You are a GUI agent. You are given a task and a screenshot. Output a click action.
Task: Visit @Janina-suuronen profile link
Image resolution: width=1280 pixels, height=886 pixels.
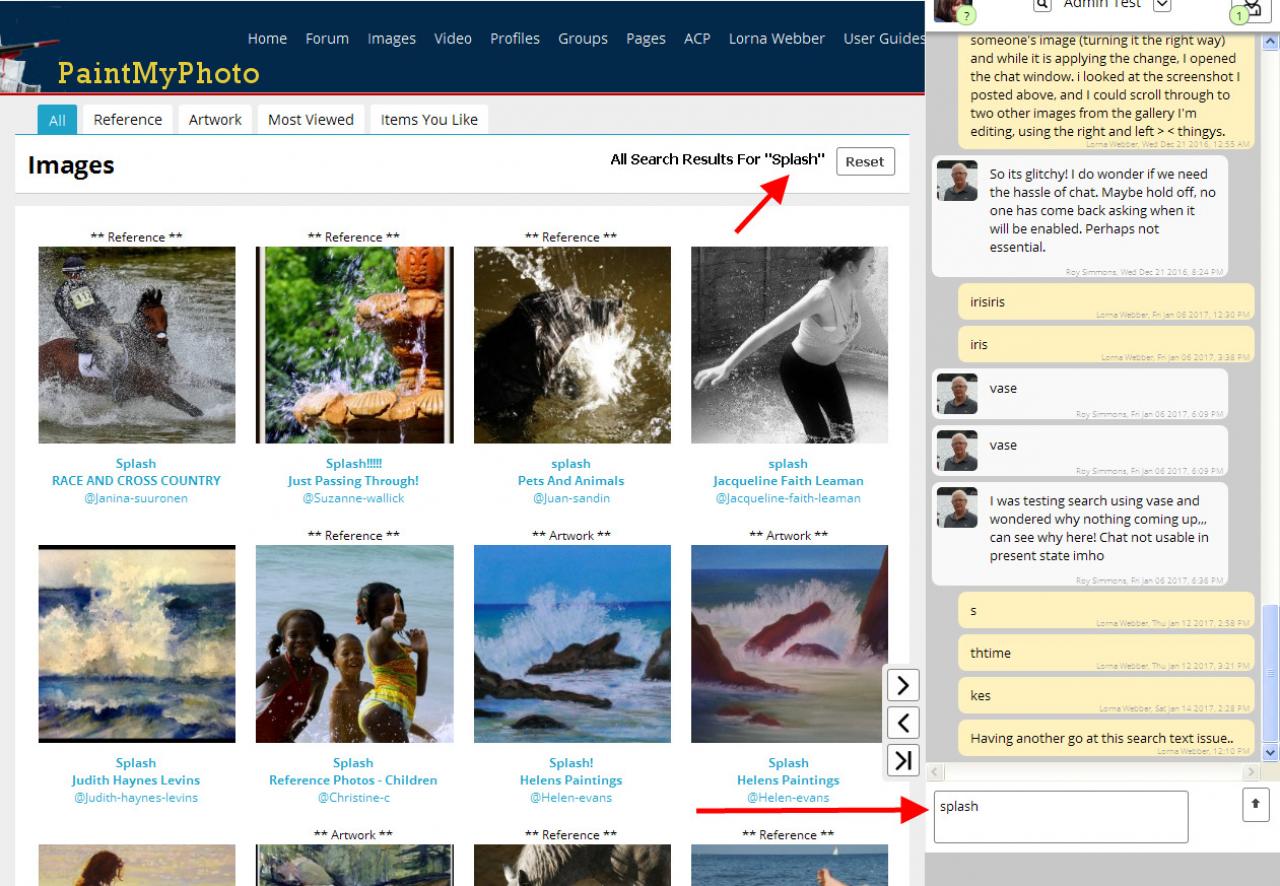(x=136, y=498)
